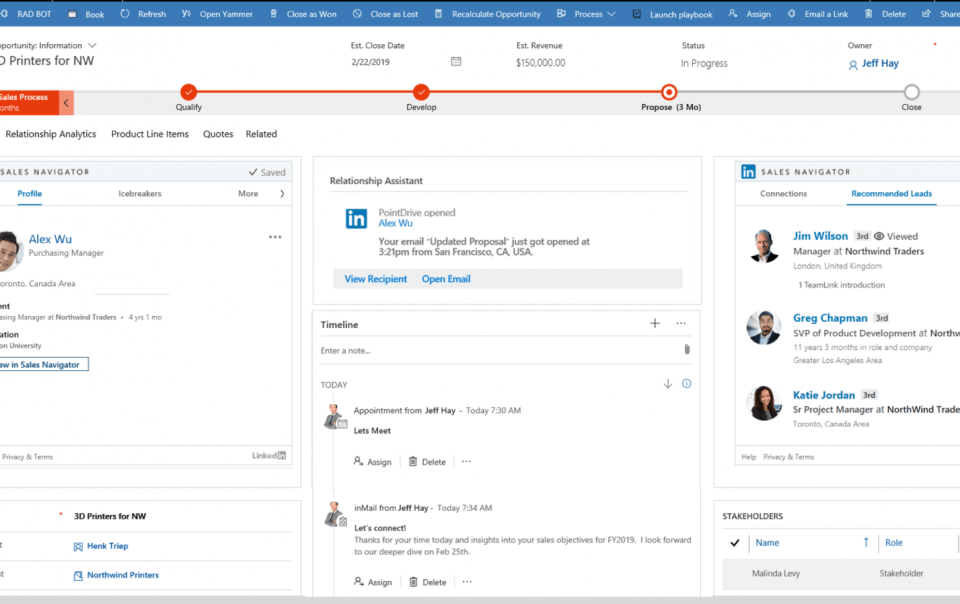
Task: Click the calendar icon beside Est. Close Date
Action: [456, 62]
